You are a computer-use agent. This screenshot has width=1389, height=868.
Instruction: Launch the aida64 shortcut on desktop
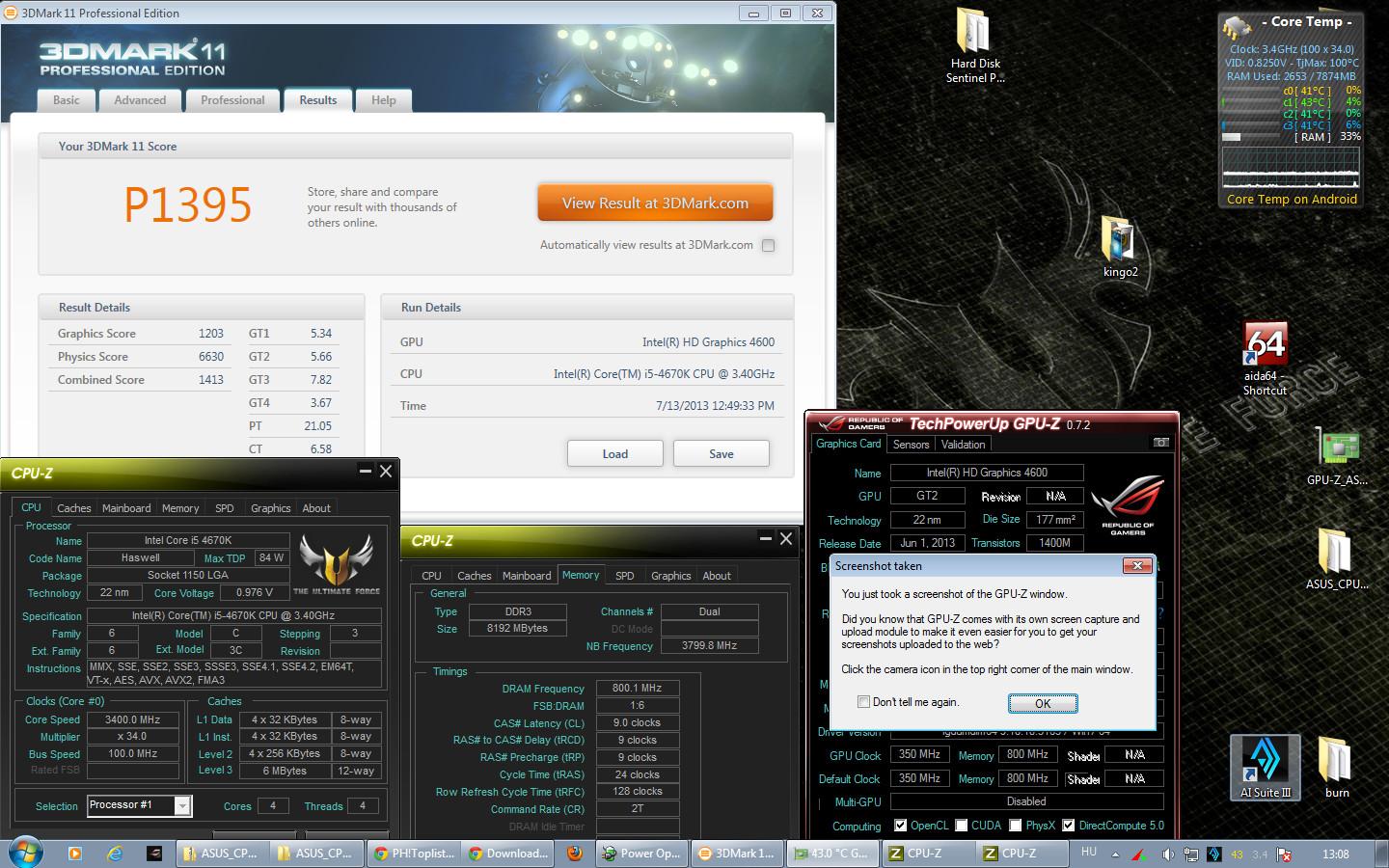tap(1265, 359)
